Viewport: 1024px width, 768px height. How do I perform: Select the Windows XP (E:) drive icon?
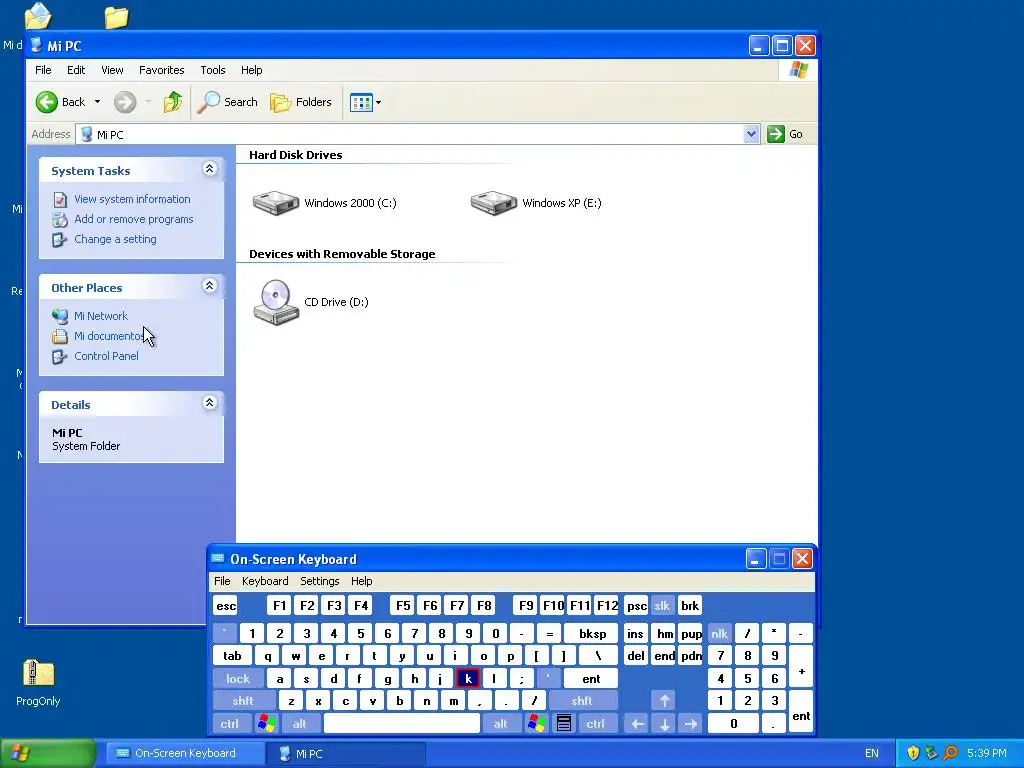point(494,202)
